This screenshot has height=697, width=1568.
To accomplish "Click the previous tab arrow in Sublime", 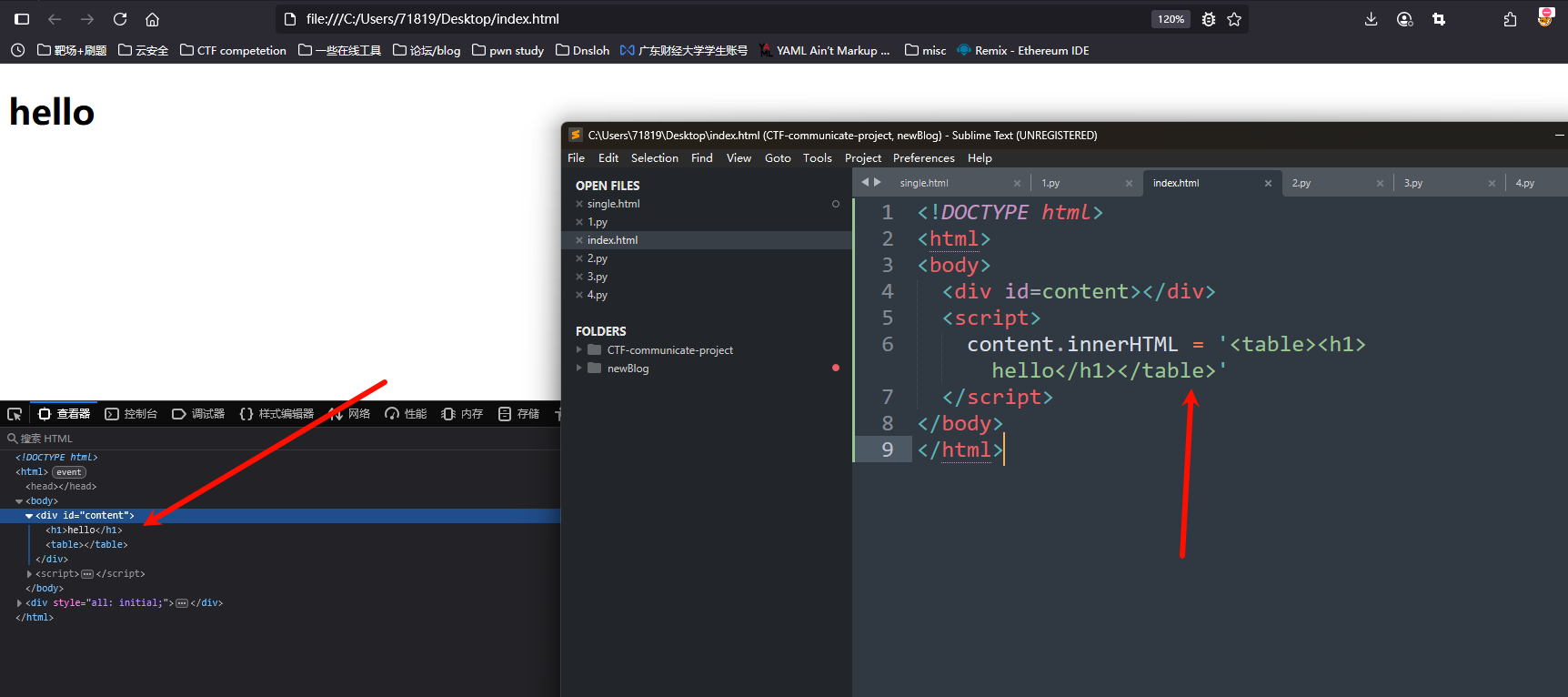I will [865, 182].
